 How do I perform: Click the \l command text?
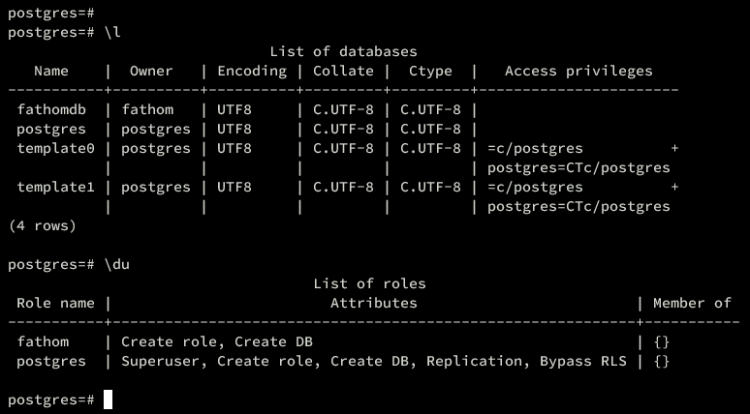coord(112,33)
